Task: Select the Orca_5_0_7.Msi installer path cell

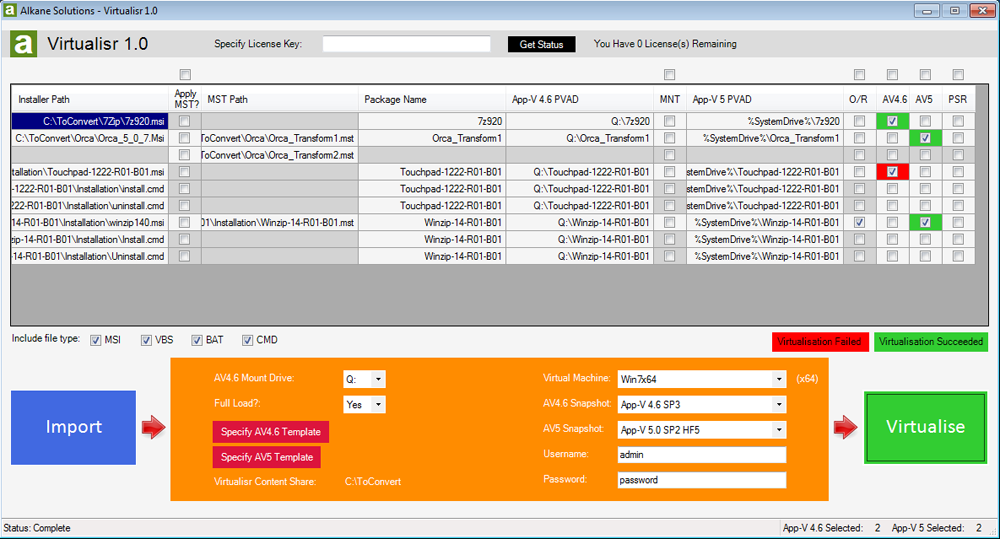Action: pyautogui.click(x=90, y=138)
